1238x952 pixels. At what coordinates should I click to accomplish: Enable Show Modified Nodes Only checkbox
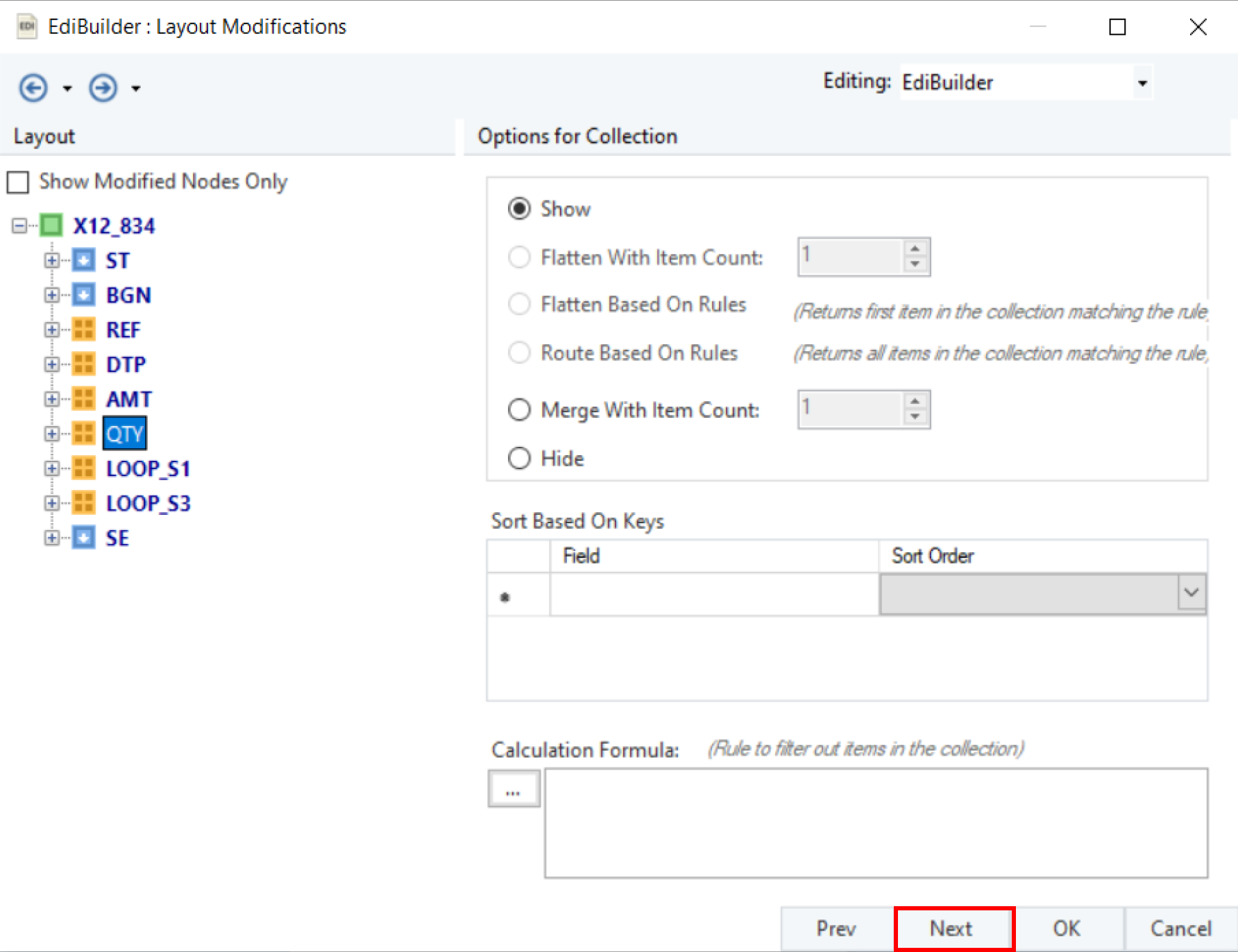[x=18, y=182]
